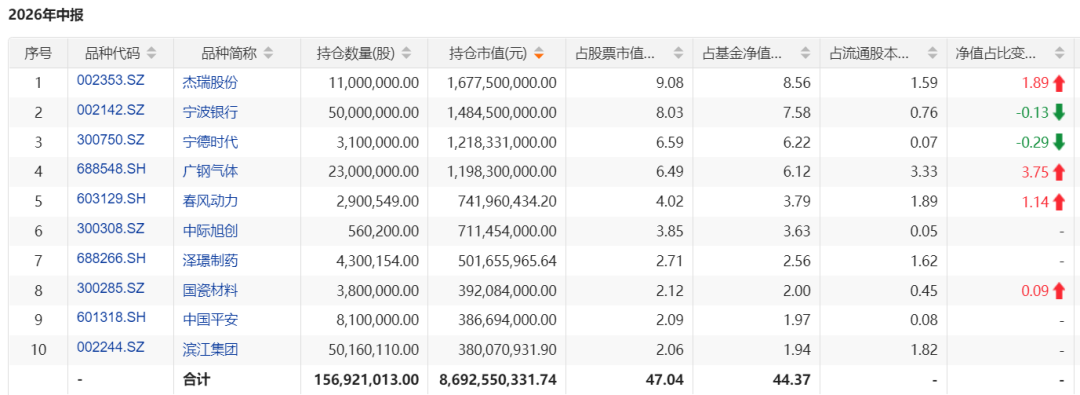Sort by 占基金净值 column arrows
The width and height of the screenshot is (1080, 395).
point(806,53)
